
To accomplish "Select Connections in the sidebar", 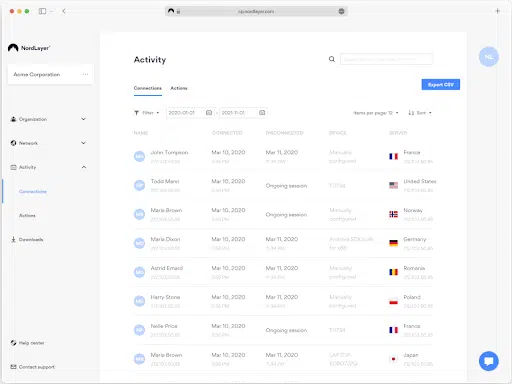I will [33, 191].
